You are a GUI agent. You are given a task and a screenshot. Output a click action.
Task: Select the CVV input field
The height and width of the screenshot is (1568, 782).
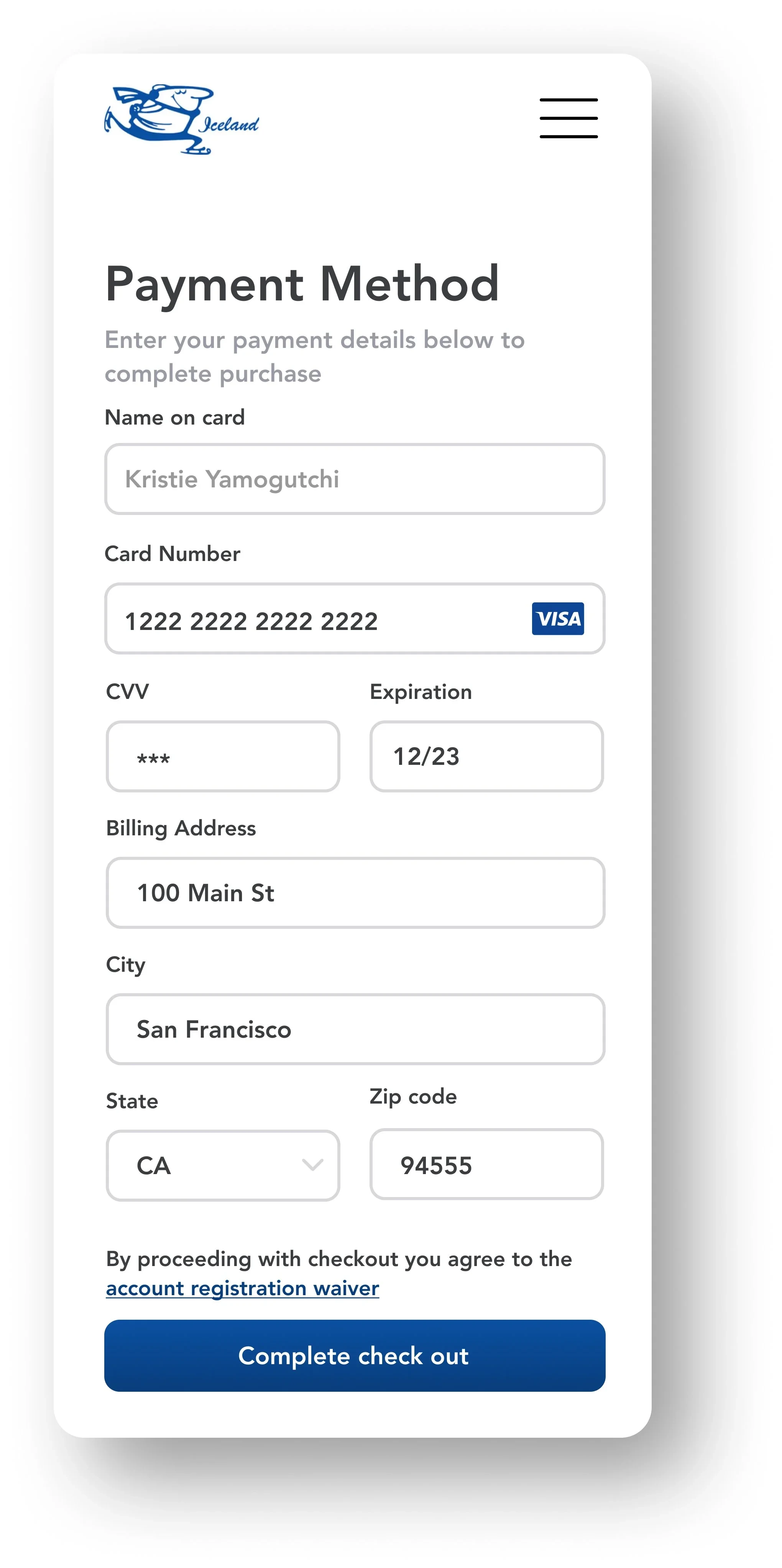pos(223,757)
